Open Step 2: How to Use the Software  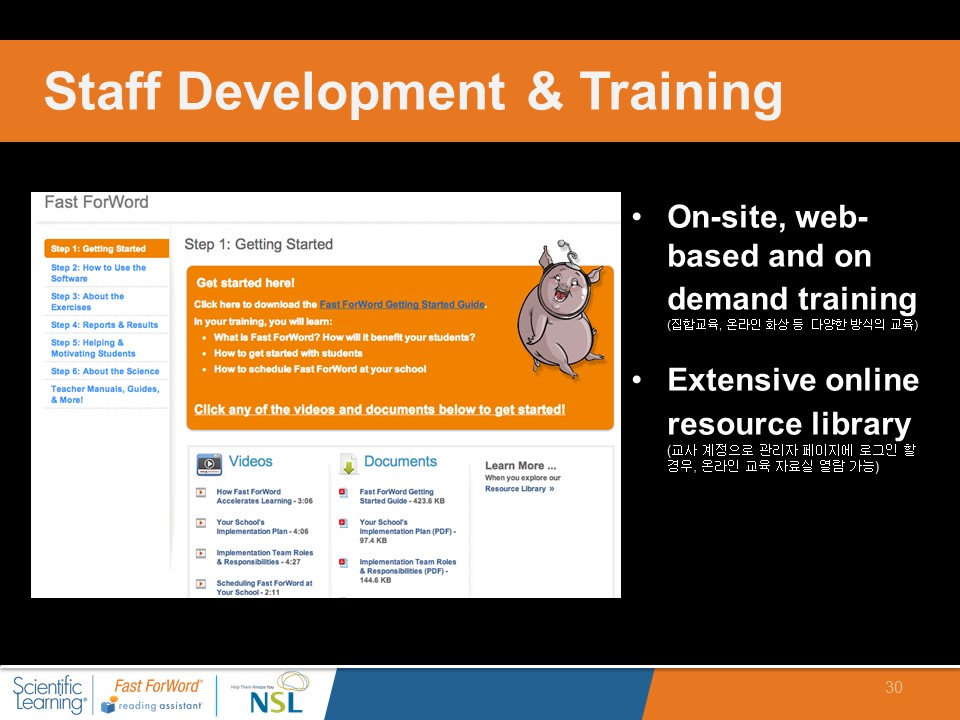pos(99,273)
